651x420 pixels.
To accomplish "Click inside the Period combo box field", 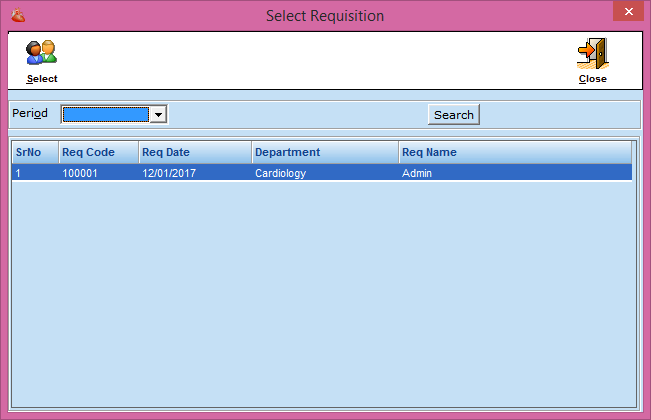I will pyautogui.click(x=105, y=115).
